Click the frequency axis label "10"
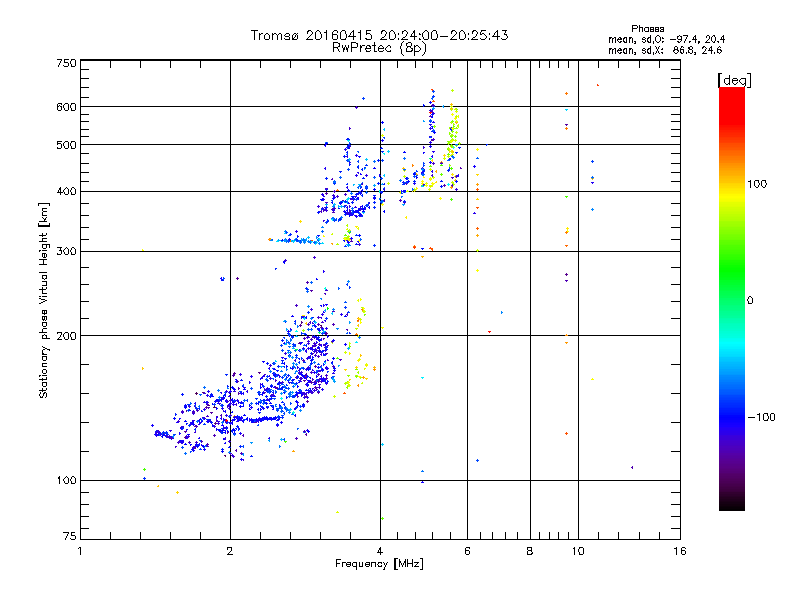800x600 pixels. pyautogui.click(x=578, y=552)
